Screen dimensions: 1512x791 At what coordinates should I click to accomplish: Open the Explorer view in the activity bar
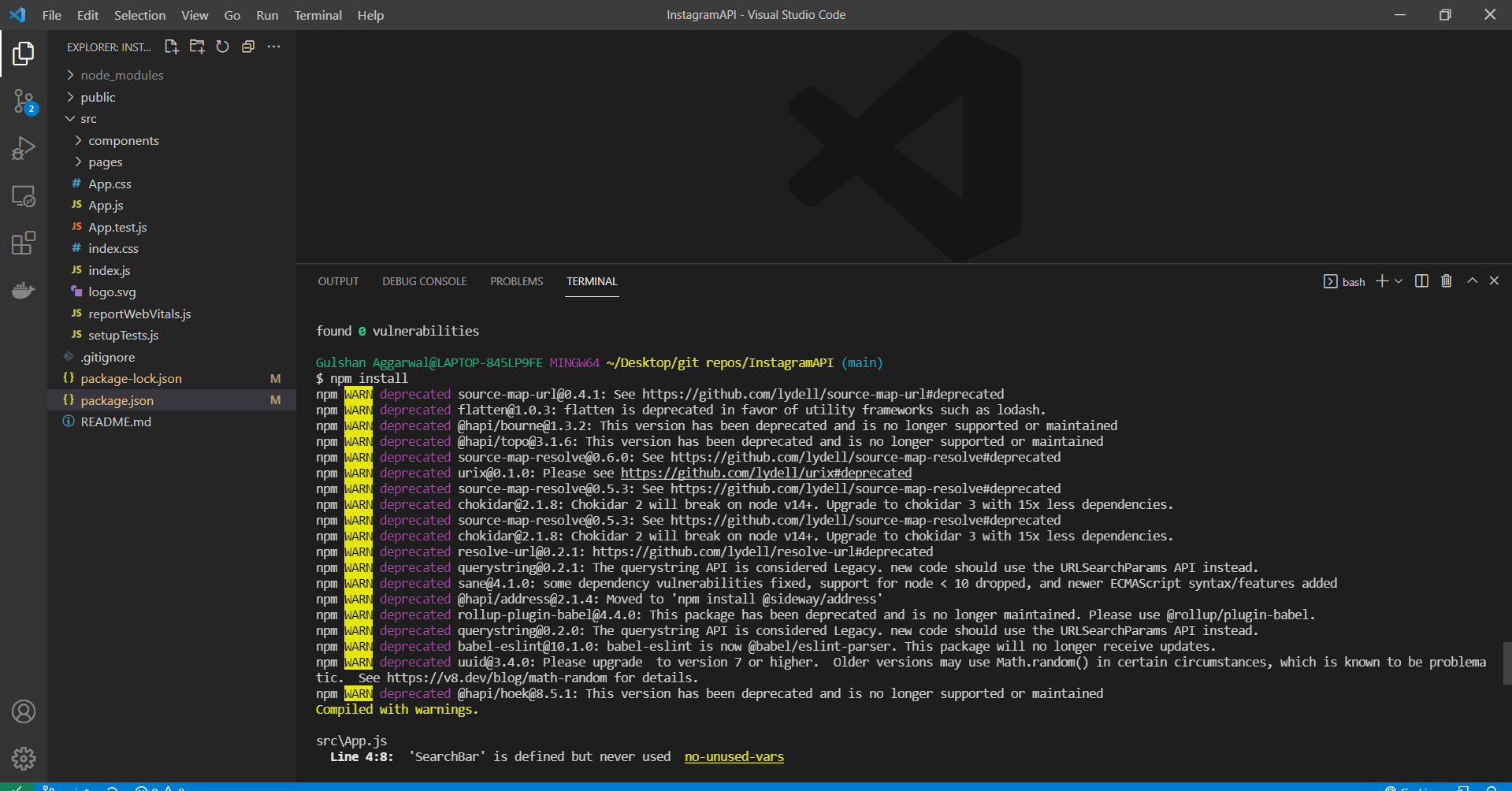coord(24,54)
